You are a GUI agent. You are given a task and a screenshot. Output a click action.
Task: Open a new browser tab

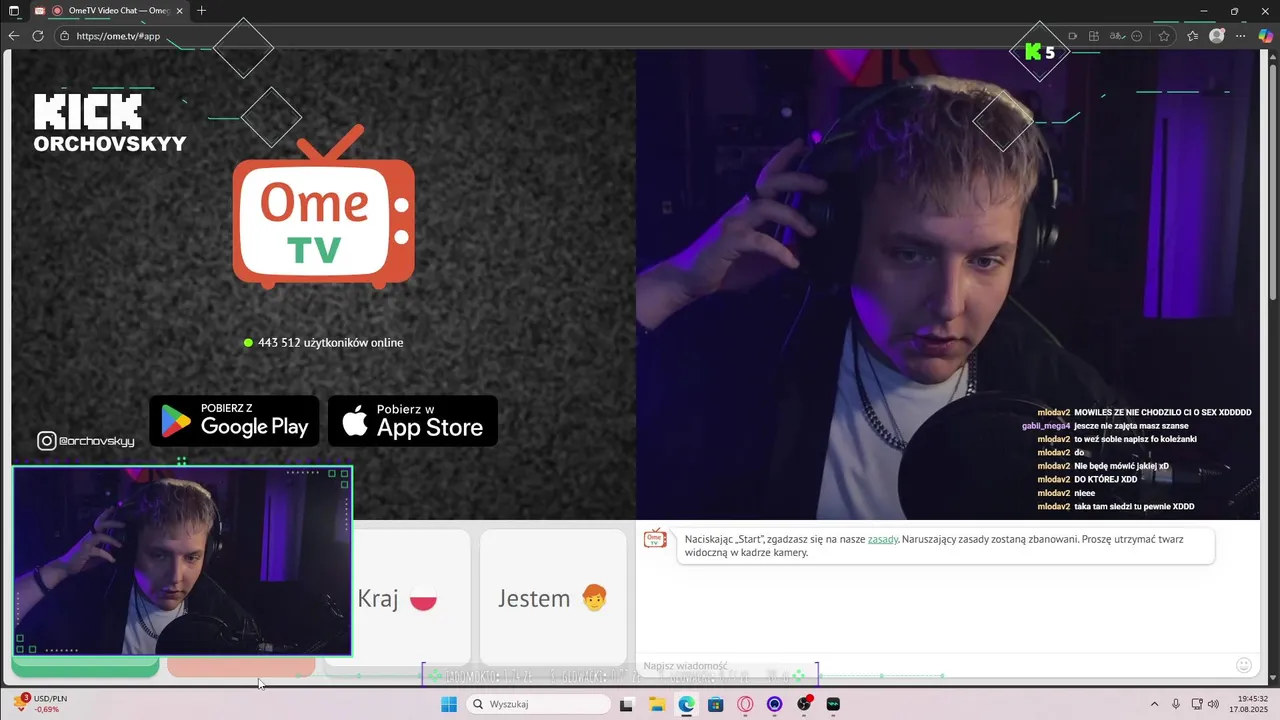point(201,11)
